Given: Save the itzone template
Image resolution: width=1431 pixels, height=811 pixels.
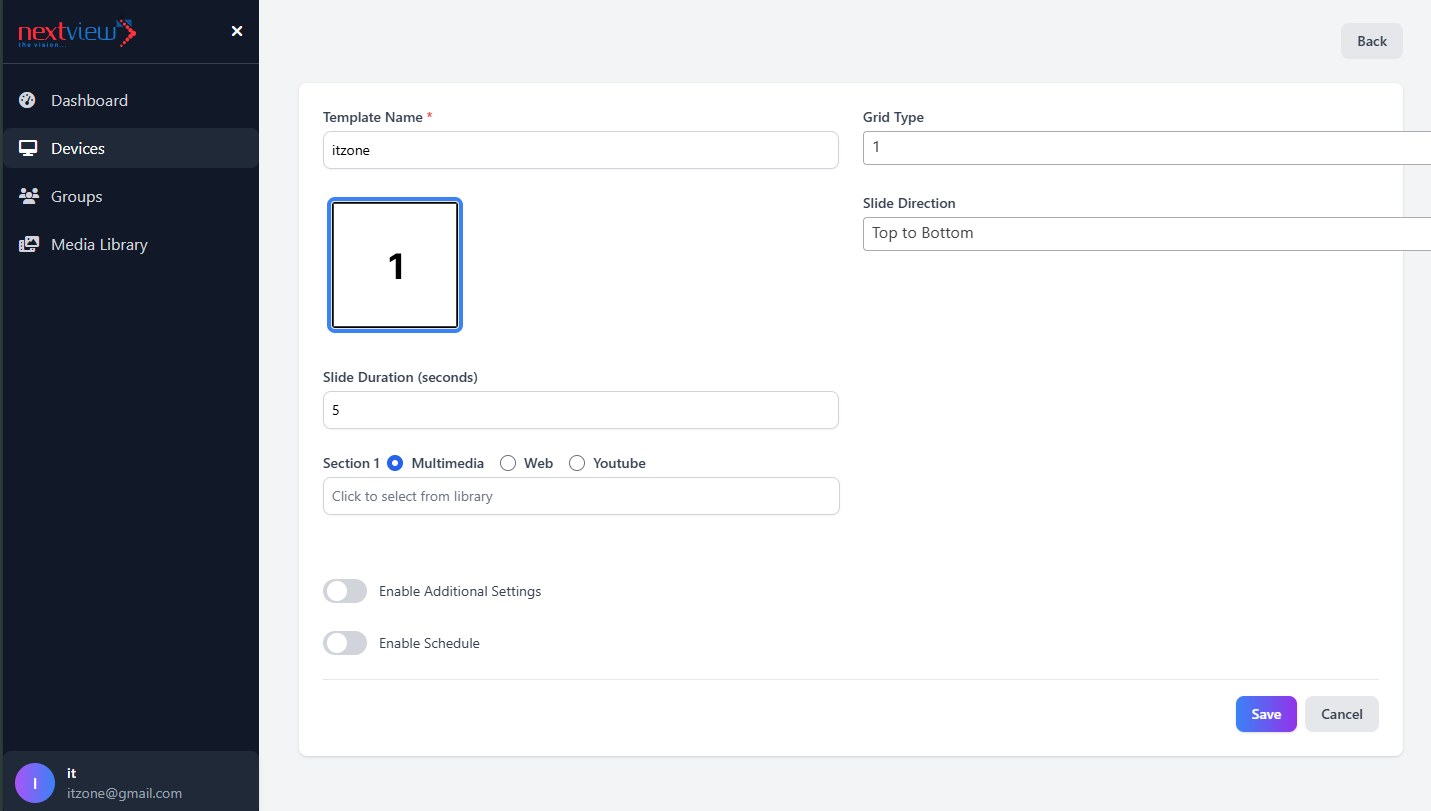Looking at the screenshot, I should (x=1265, y=713).
